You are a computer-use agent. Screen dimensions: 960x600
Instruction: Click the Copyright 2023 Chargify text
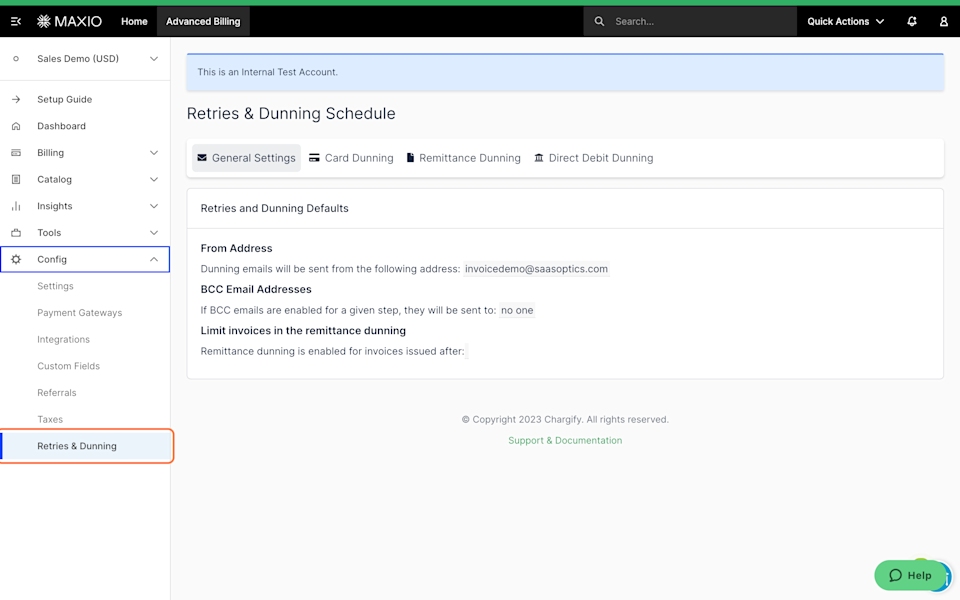coord(565,419)
